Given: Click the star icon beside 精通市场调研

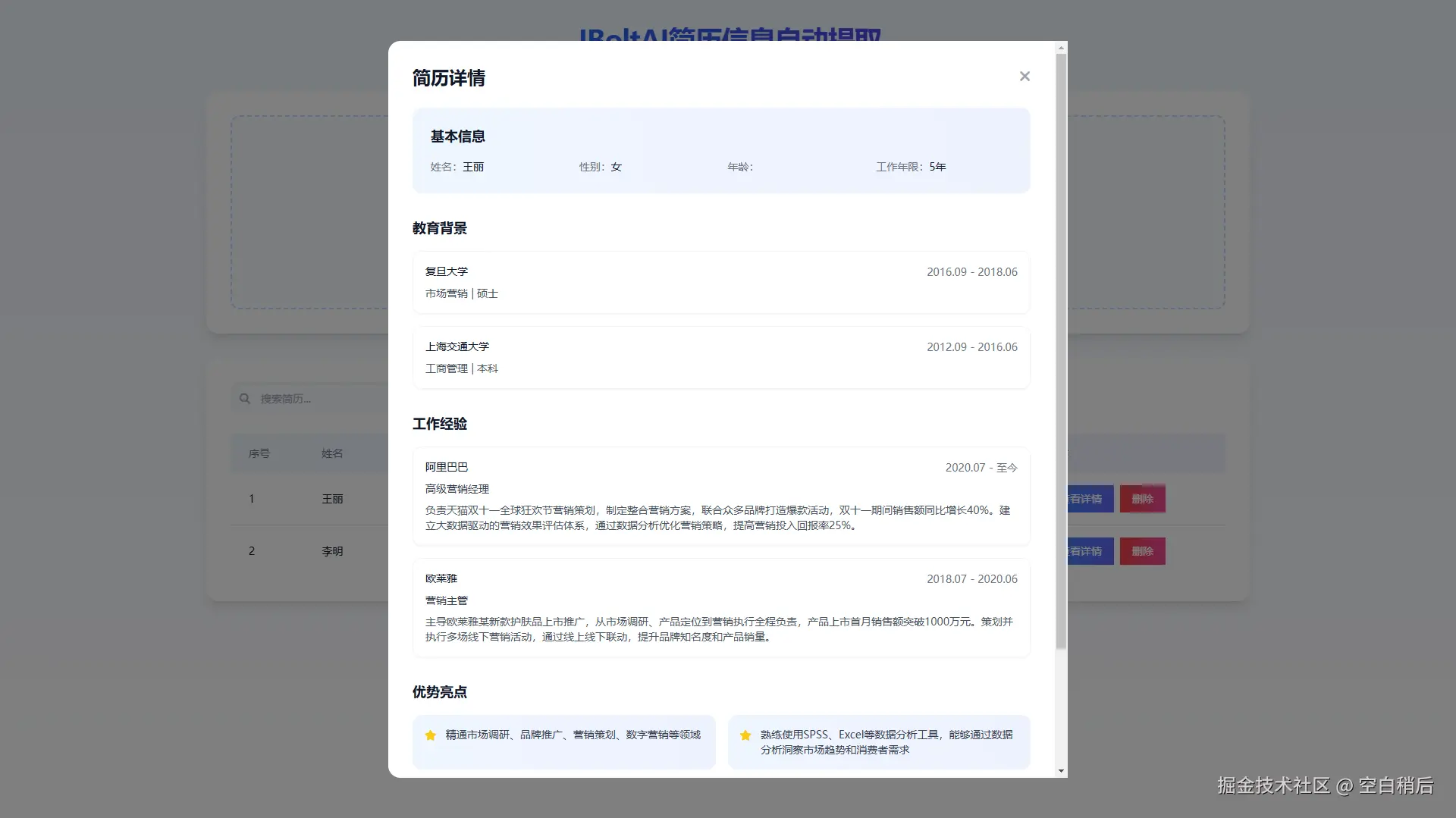Looking at the screenshot, I should pos(431,735).
